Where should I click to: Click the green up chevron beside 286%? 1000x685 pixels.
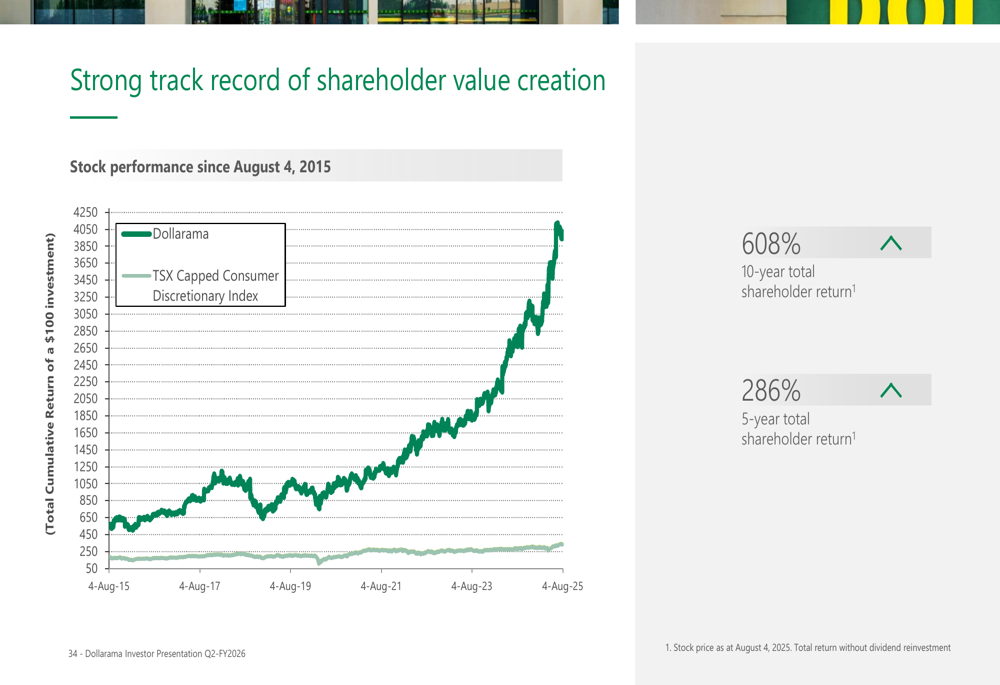[x=890, y=390]
